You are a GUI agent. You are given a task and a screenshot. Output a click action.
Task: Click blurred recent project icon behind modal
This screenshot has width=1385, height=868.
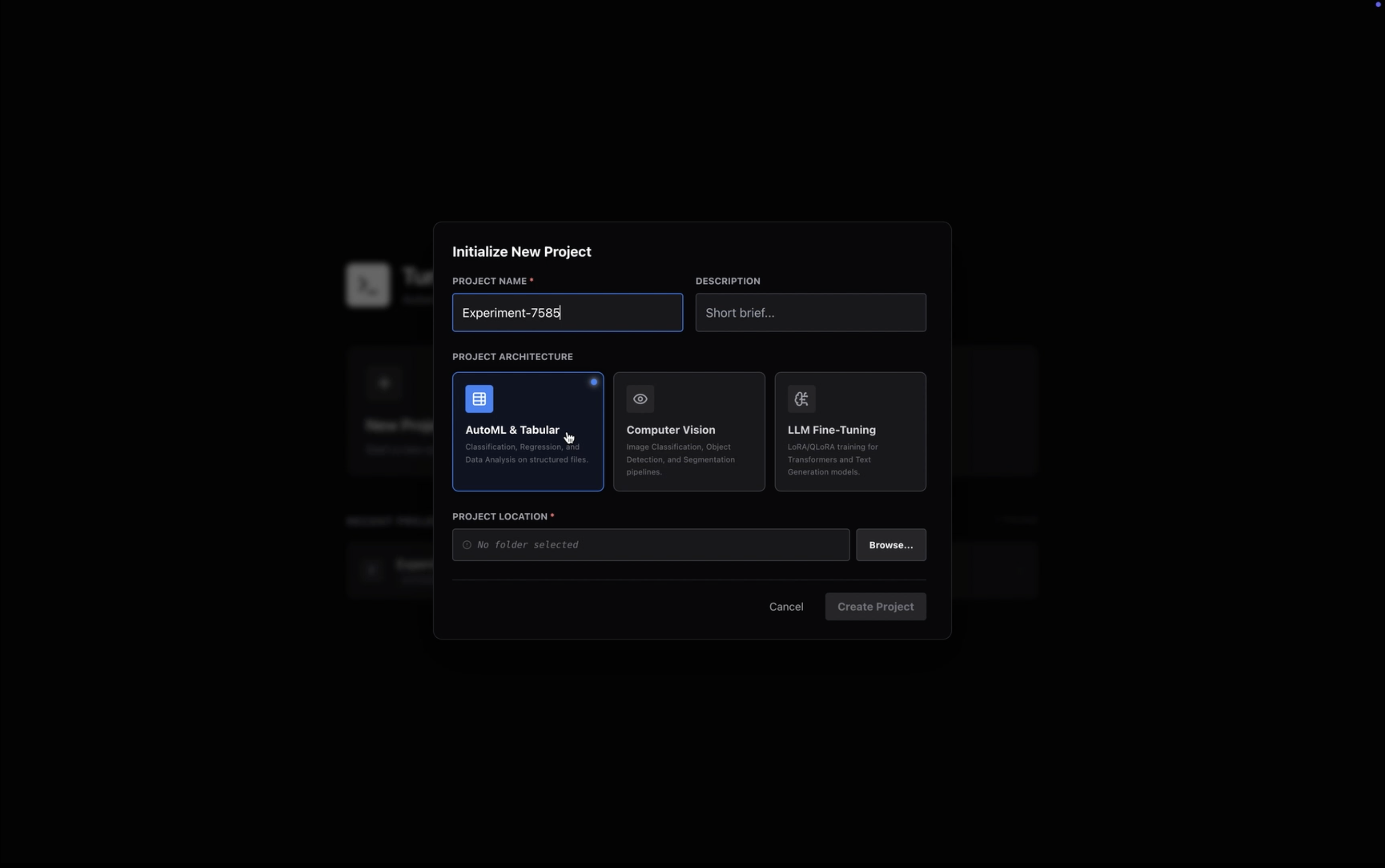[372, 570]
